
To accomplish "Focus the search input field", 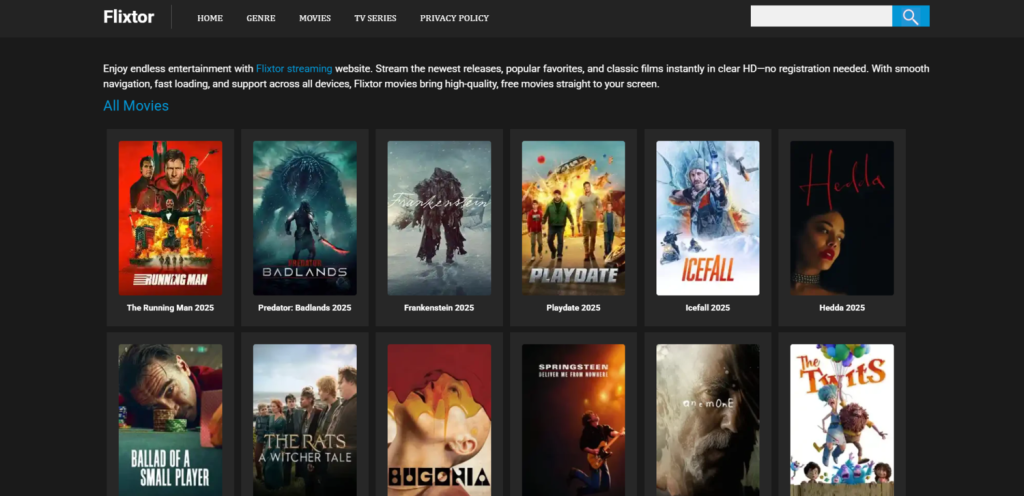I will (822, 16).
